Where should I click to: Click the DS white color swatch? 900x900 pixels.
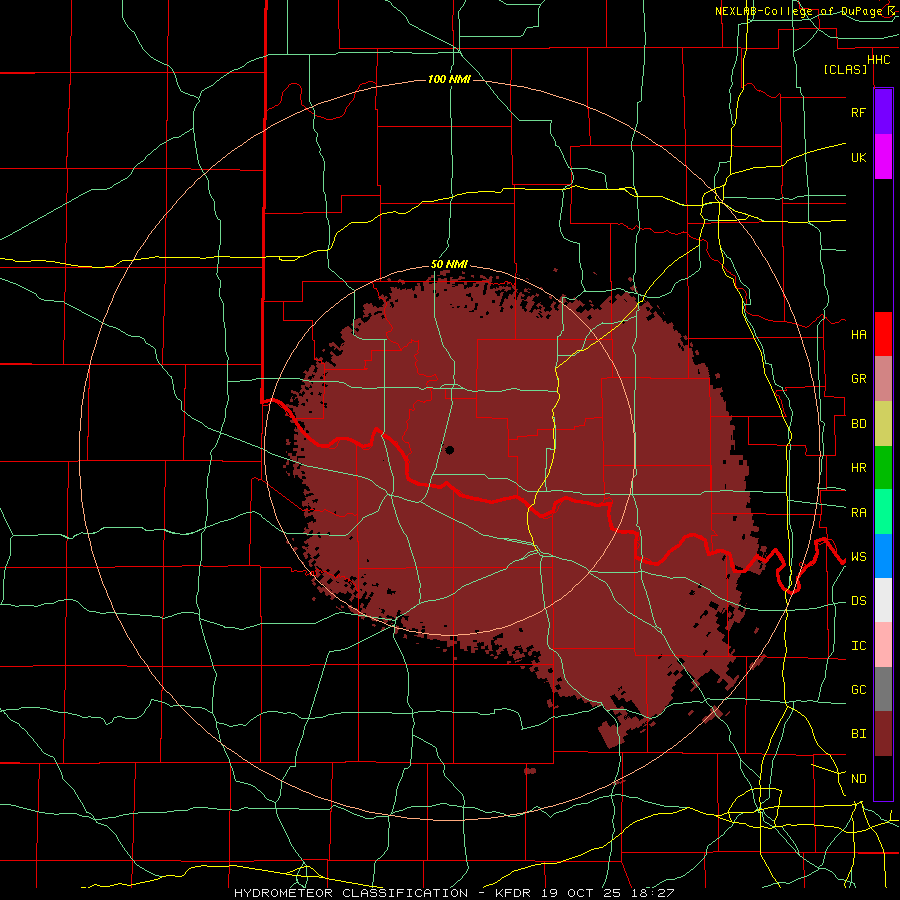click(x=883, y=600)
